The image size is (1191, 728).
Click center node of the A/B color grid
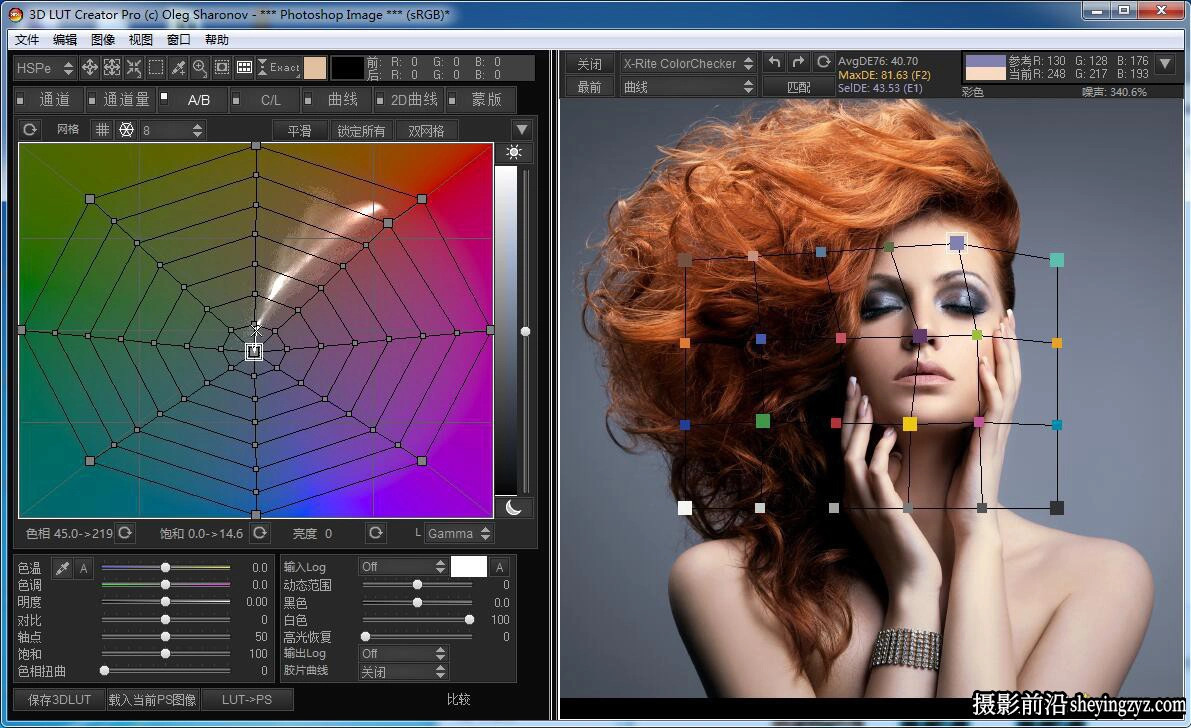tap(254, 351)
